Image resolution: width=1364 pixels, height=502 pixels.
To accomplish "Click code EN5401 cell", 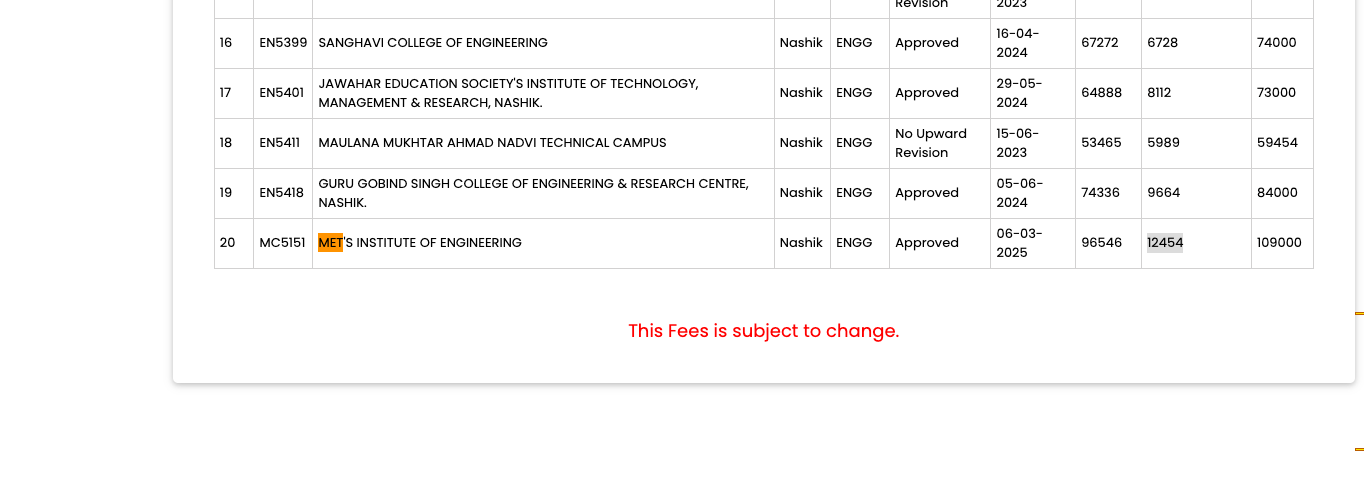I will pyautogui.click(x=283, y=94).
